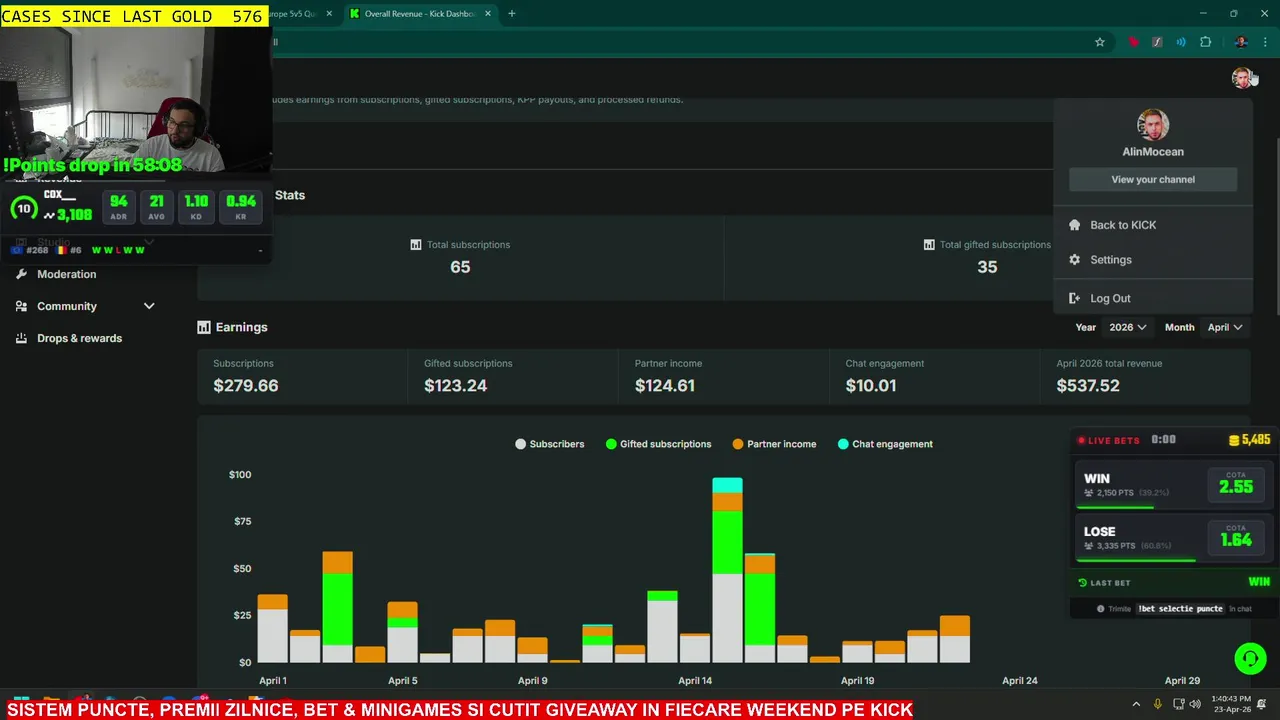1280x720 pixels.
Task: Click the icon next to Total gifted subscriptions
Action: (929, 244)
